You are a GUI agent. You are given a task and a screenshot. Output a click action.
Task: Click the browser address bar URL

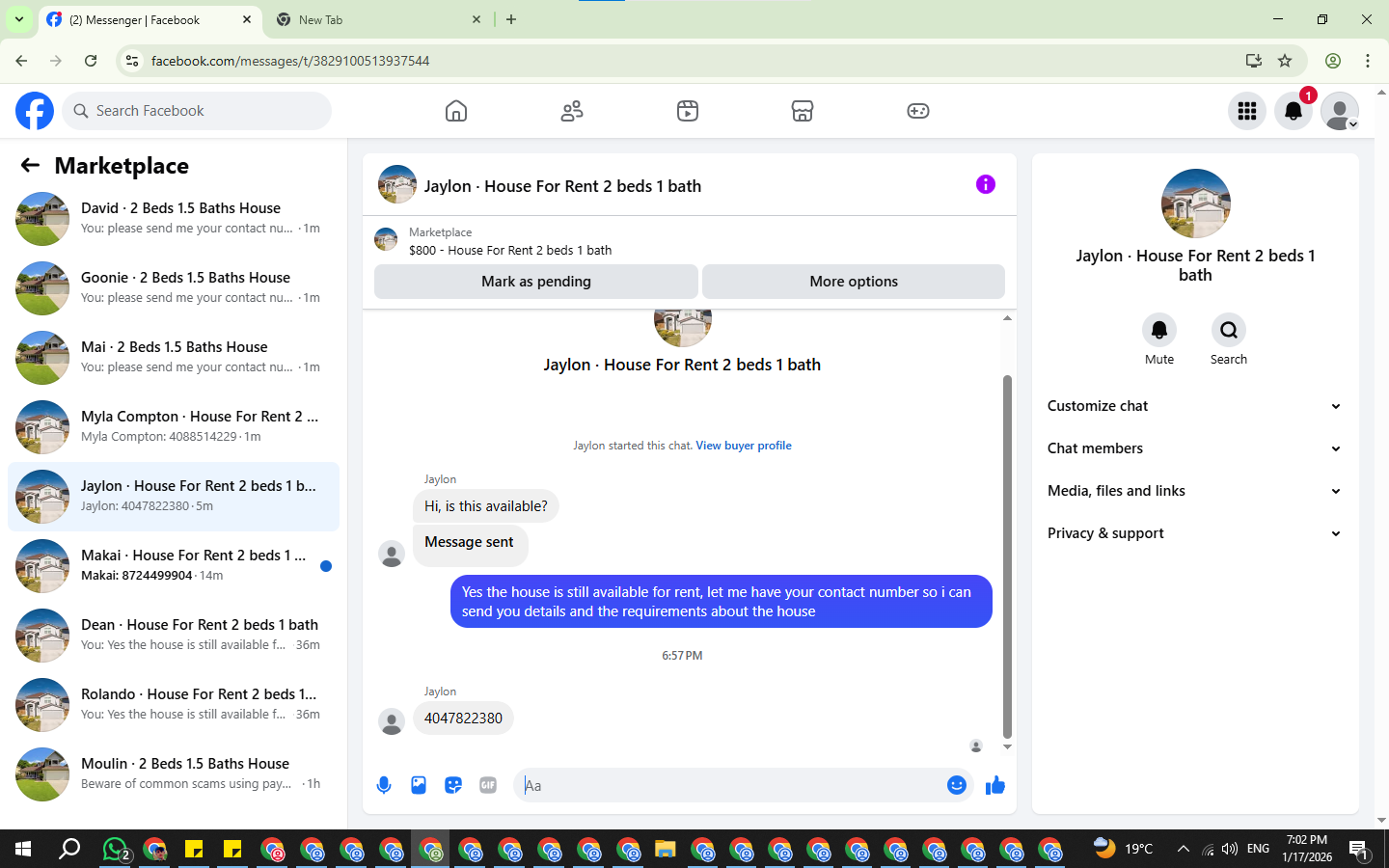(290, 61)
